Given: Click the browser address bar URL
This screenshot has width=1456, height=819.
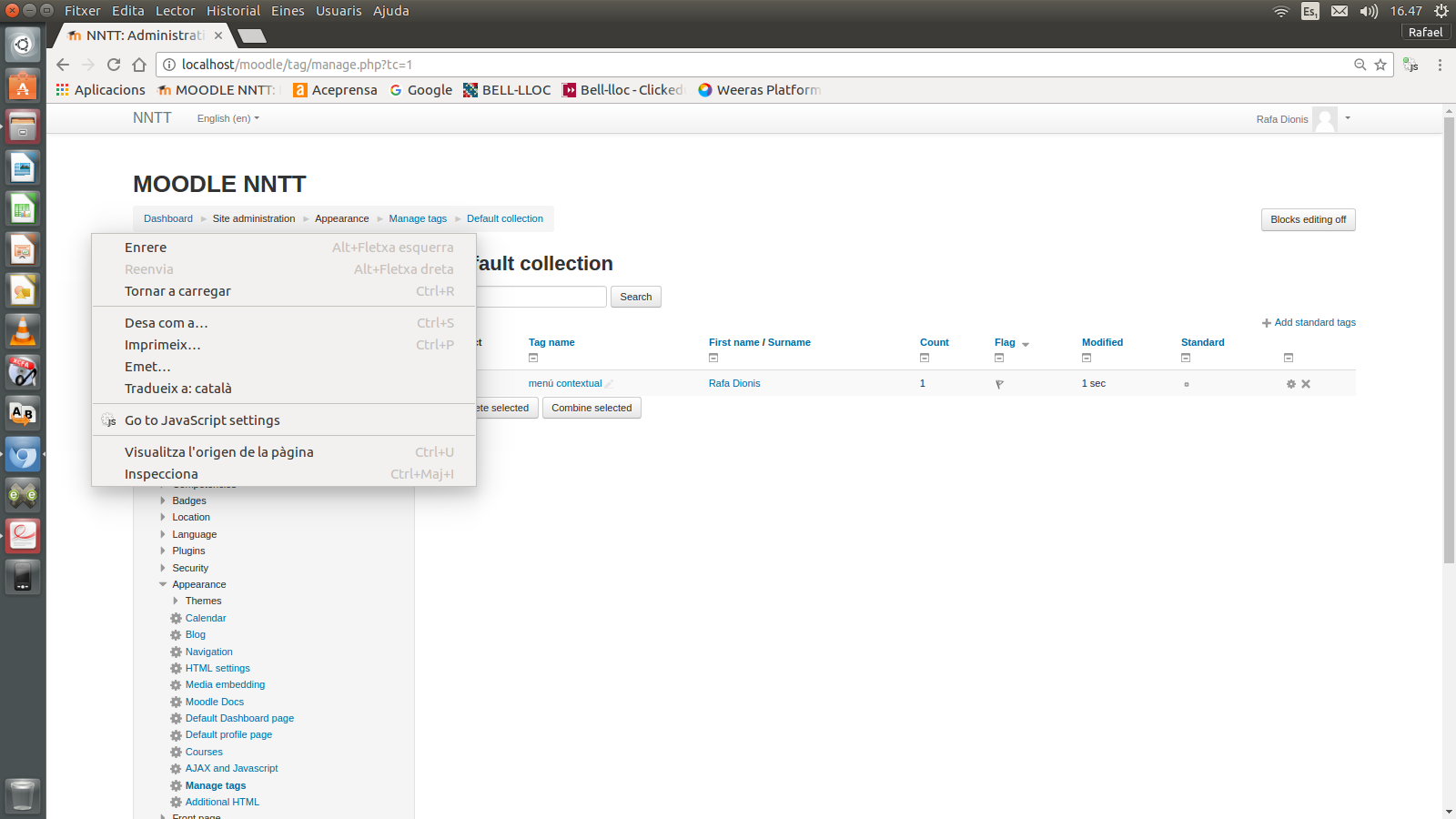Looking at the screenshot, I should [x=297, y=65].
